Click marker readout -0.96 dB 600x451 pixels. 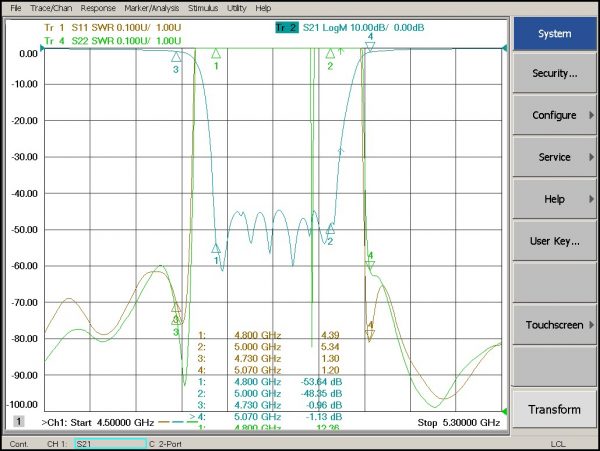coord(323,405)
